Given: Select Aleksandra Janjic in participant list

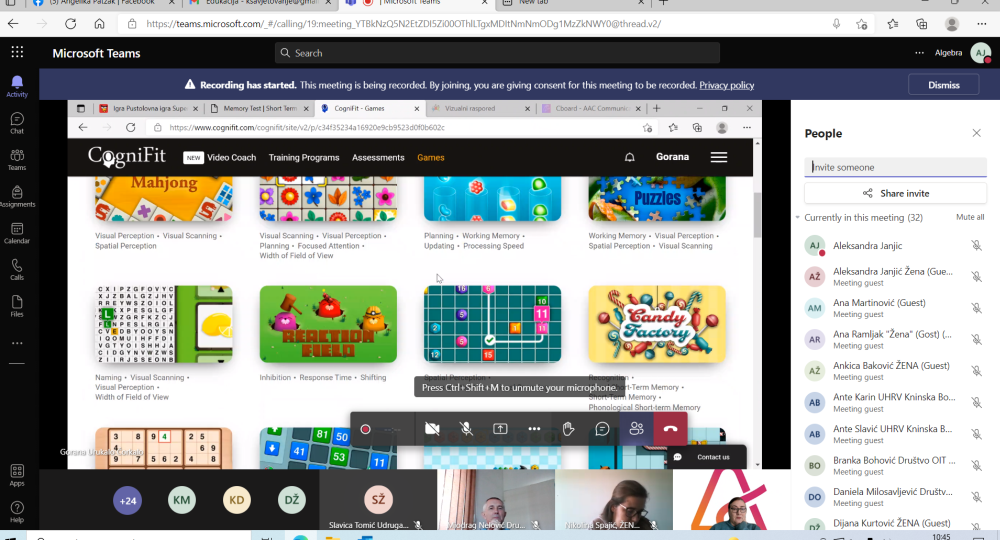Looking at the screenshot, I should (892, 245).
